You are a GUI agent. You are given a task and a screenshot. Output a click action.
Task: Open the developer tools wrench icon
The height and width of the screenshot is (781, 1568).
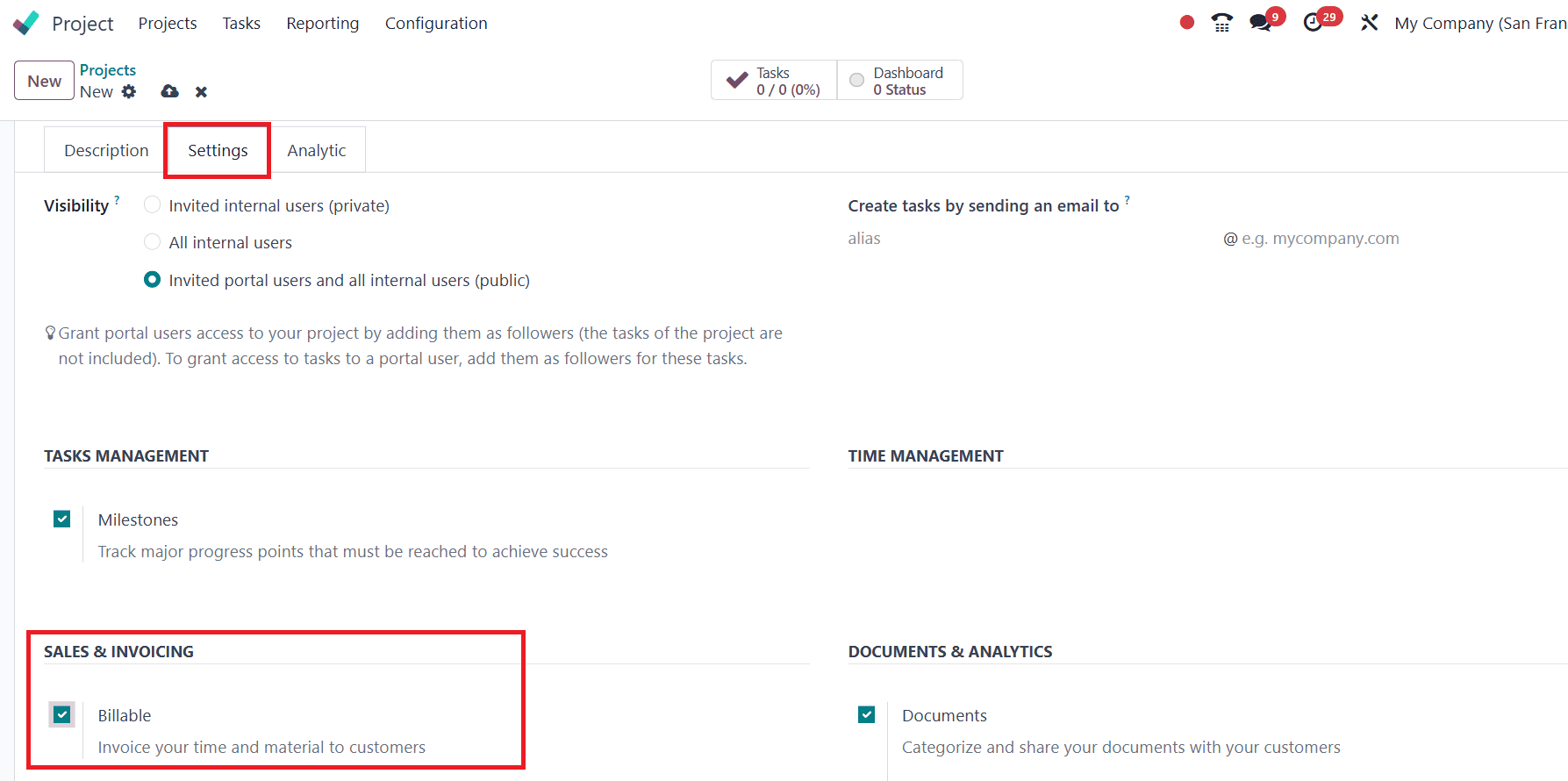1369,23
